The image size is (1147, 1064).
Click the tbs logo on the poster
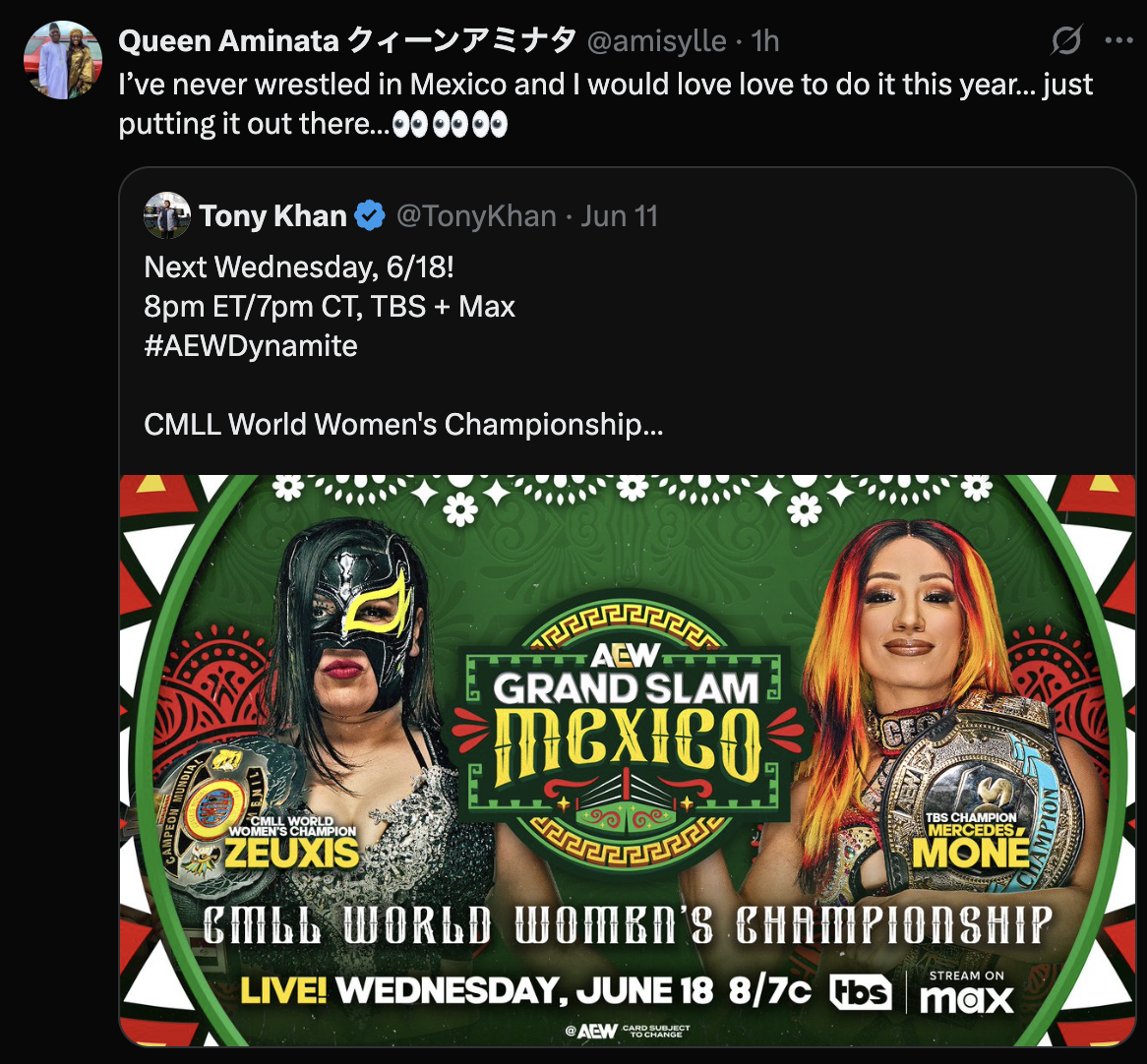point(860,991)
